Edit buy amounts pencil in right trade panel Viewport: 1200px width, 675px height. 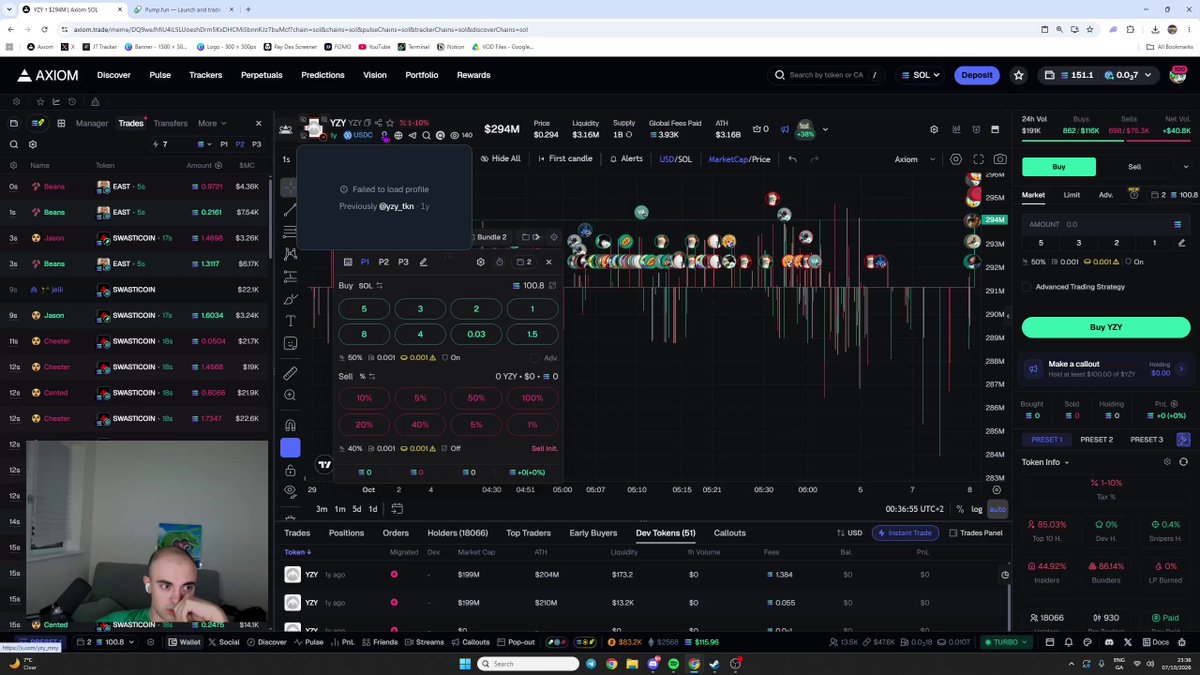pos(1181,243)
